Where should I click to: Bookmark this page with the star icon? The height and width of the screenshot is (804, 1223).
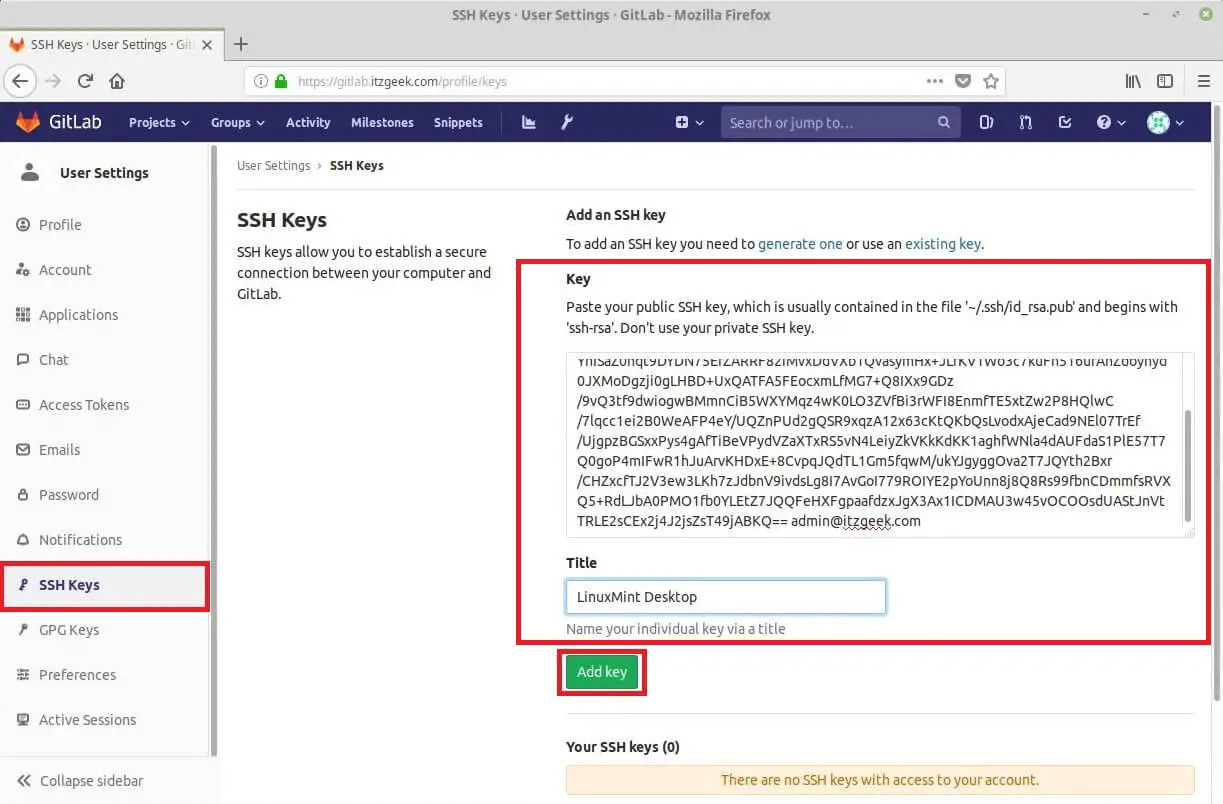[x=991, y=81]
